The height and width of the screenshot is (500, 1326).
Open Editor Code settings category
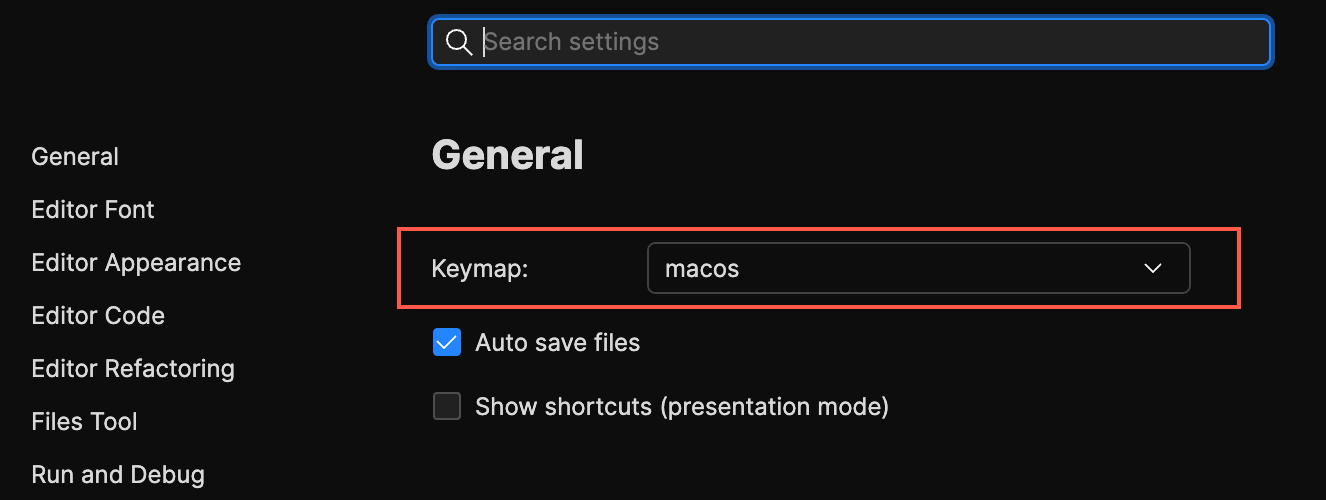pos(98,316)
